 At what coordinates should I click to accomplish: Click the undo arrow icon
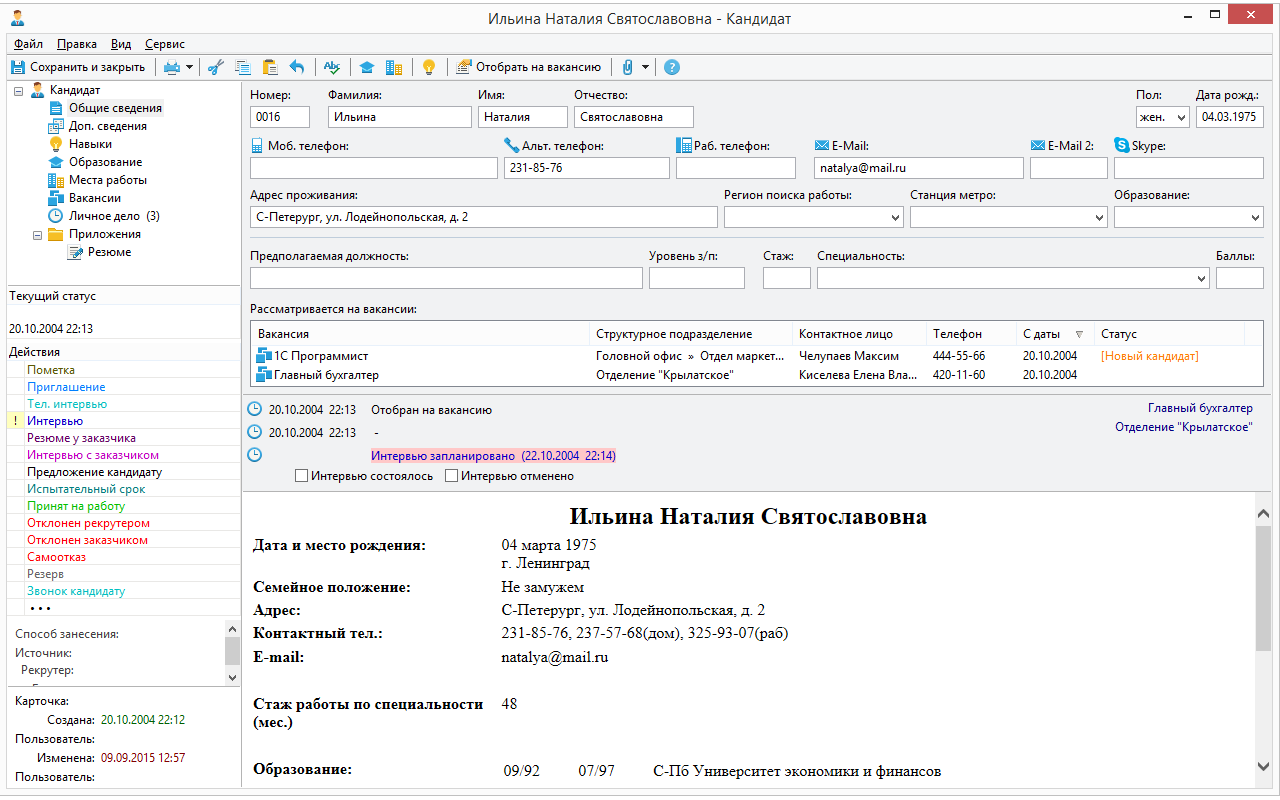click(x=296, y=67)
